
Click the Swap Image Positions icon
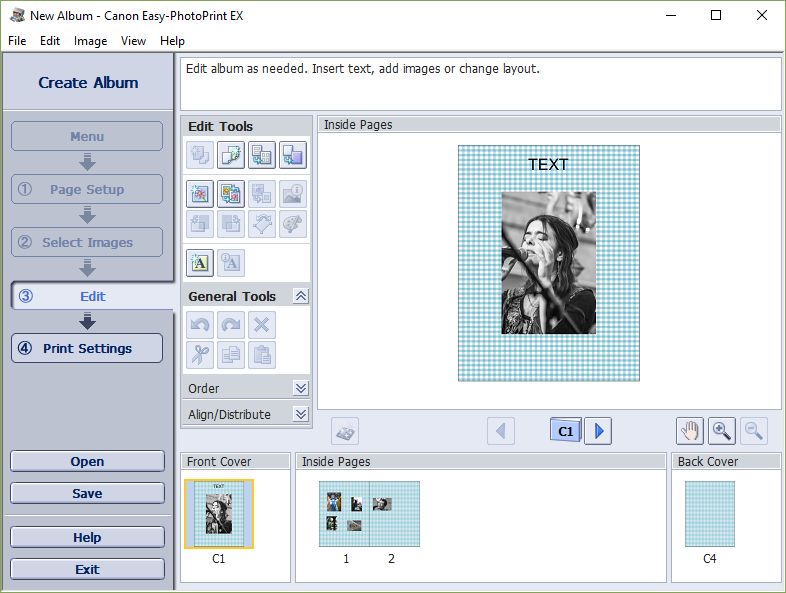click(231, 193)
